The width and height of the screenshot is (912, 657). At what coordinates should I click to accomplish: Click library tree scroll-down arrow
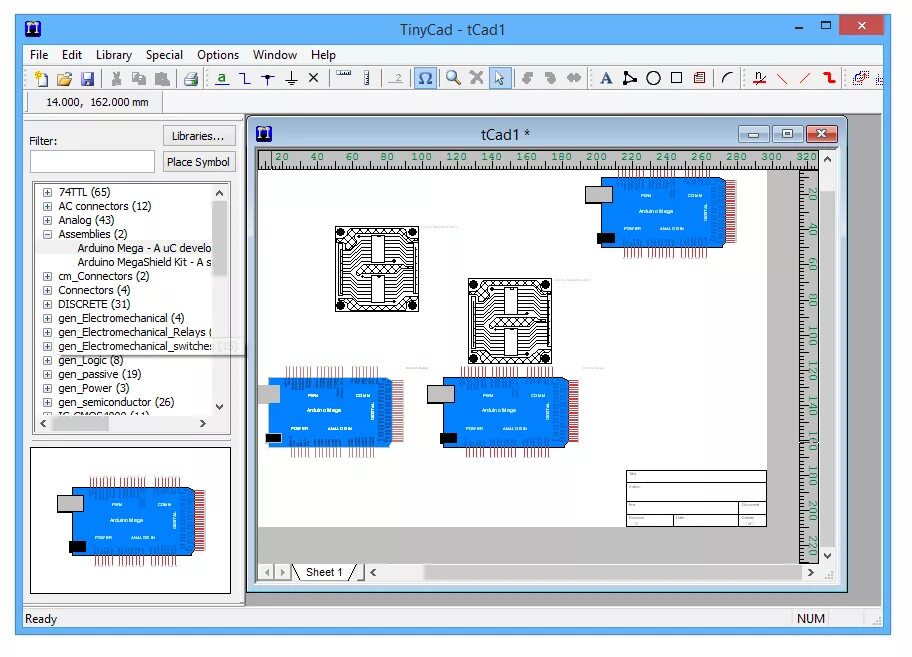(x=219, y=407)
